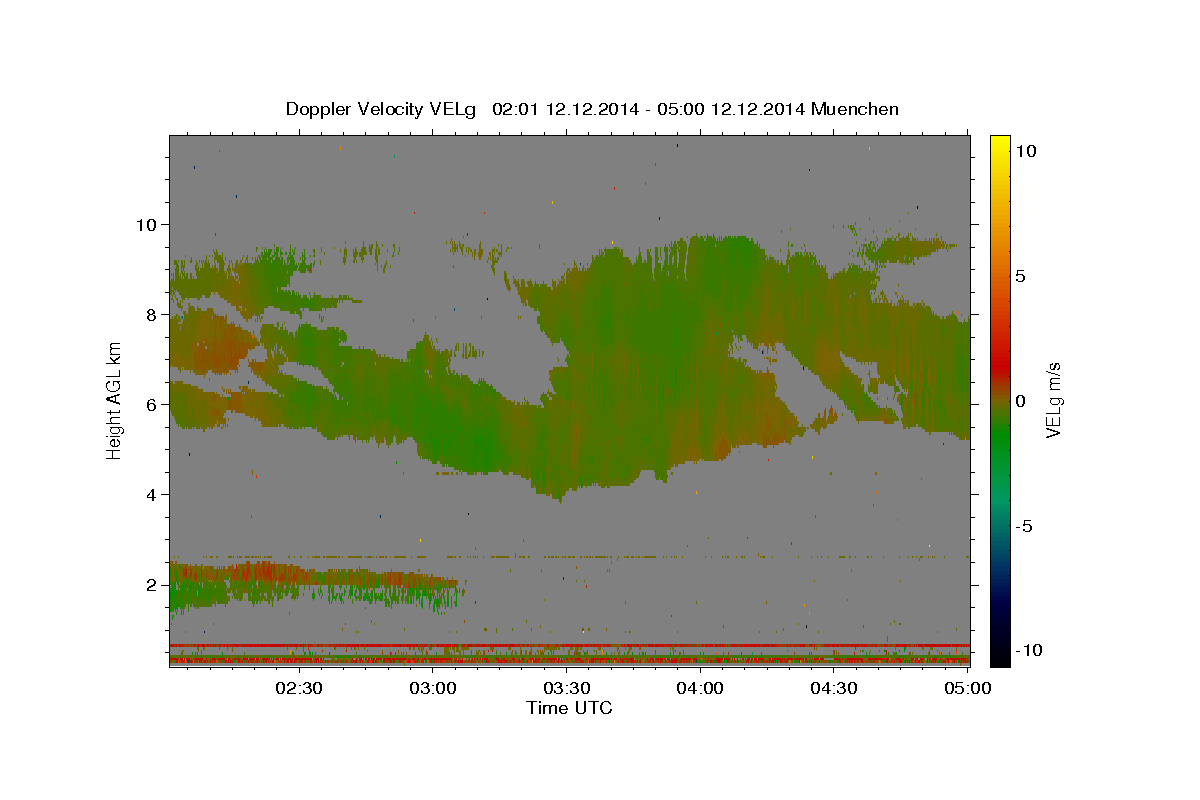Click the 04:30 time tick label

(x=834, y=688)
